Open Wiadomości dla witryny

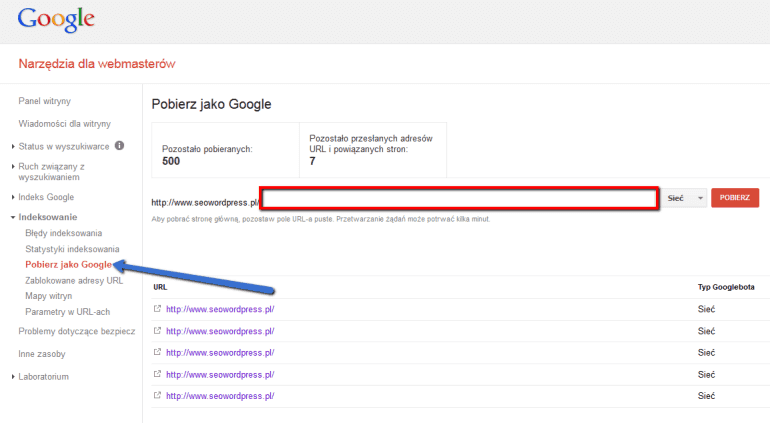coord(64,124)
